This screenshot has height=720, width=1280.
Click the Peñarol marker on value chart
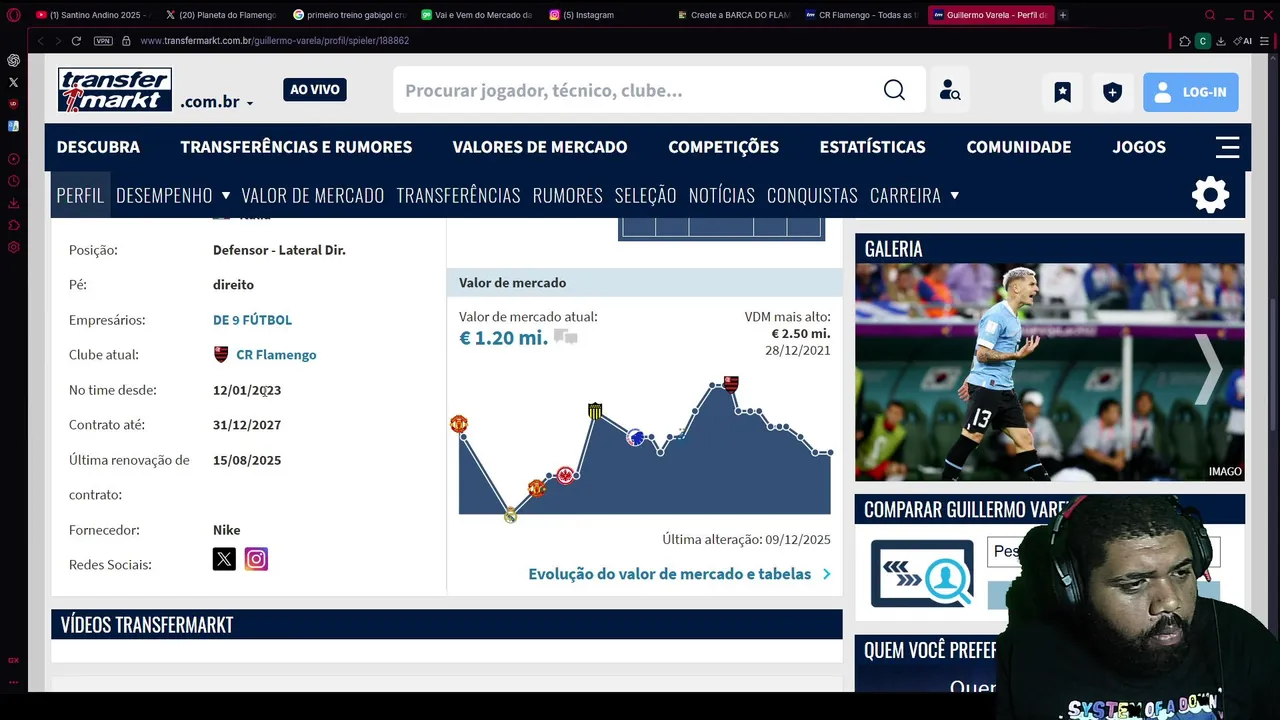[x=595, y=411]
